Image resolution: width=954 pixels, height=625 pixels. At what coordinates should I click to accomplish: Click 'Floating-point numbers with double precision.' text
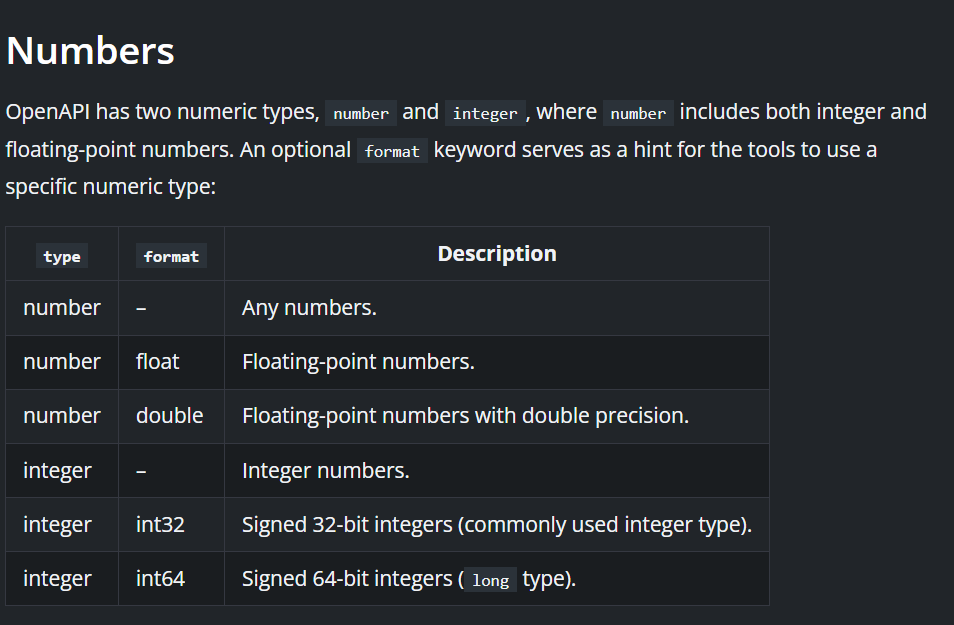(x=465, y=416)
